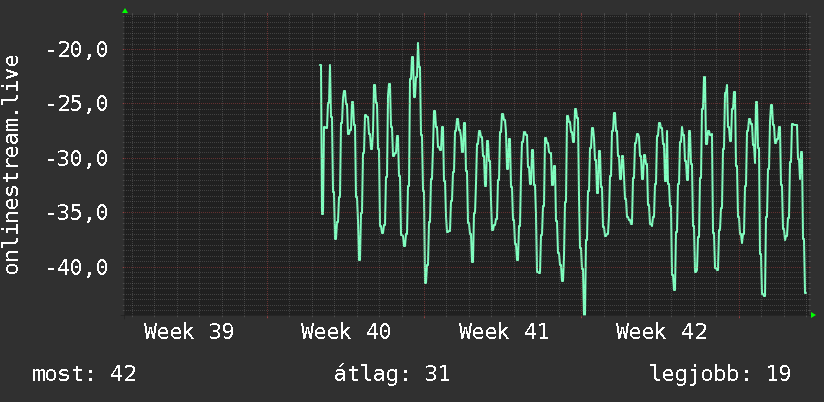Screen dimensions: 824x402
Task: Select the -20,0 Y-axis label
Action: (77, 50)
